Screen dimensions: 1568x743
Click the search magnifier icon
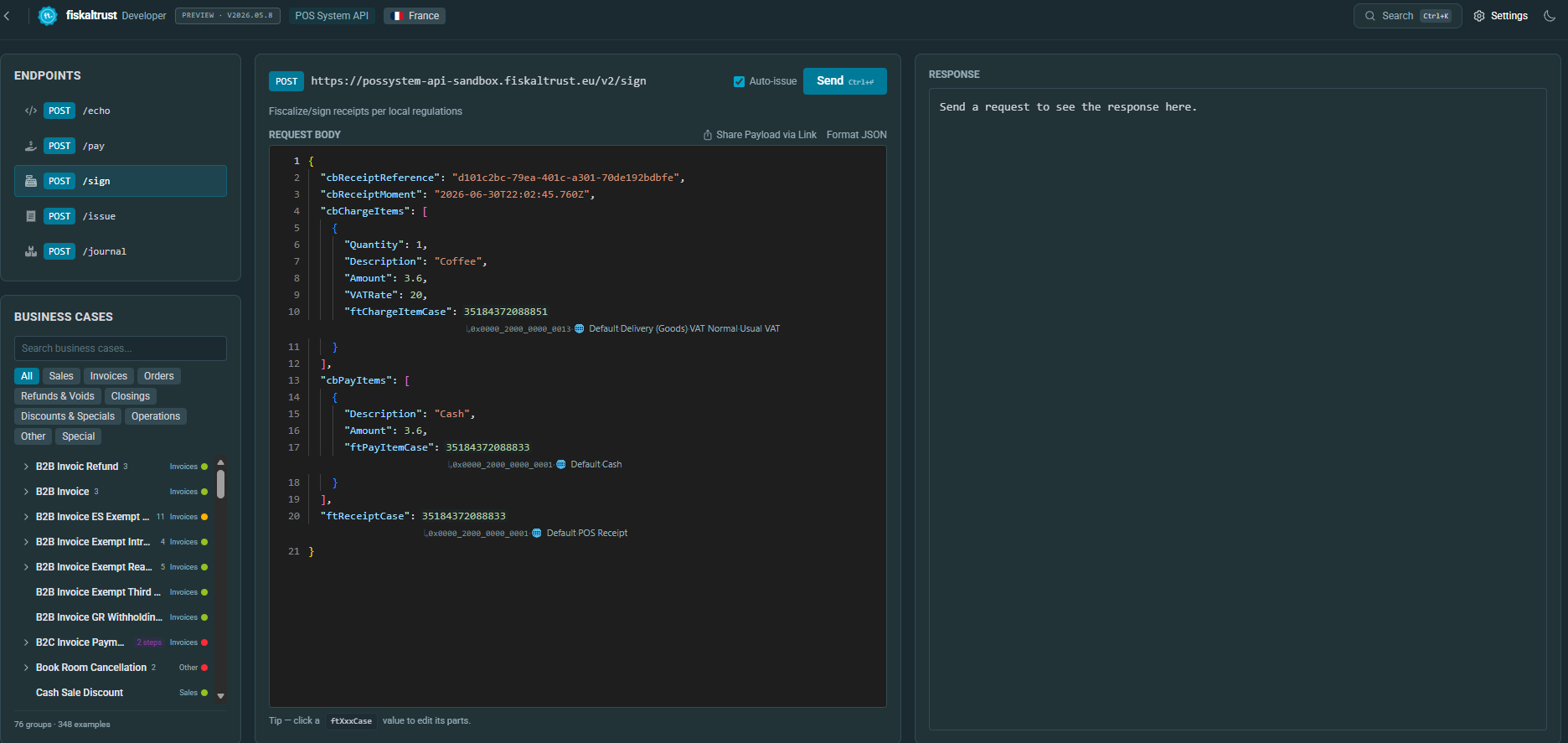point(1370,16)
